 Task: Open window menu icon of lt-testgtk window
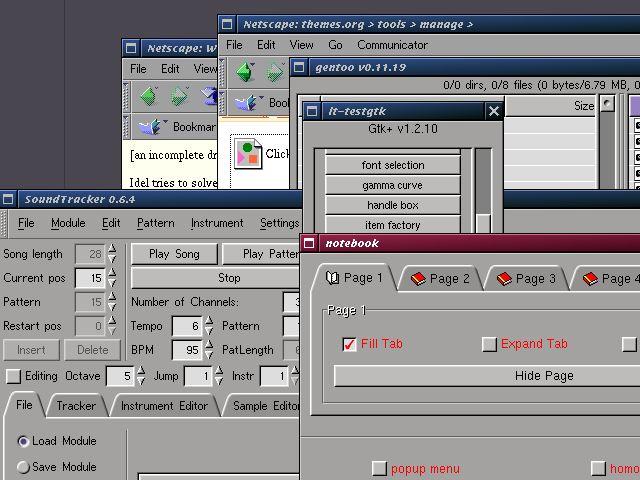point(312,111)
